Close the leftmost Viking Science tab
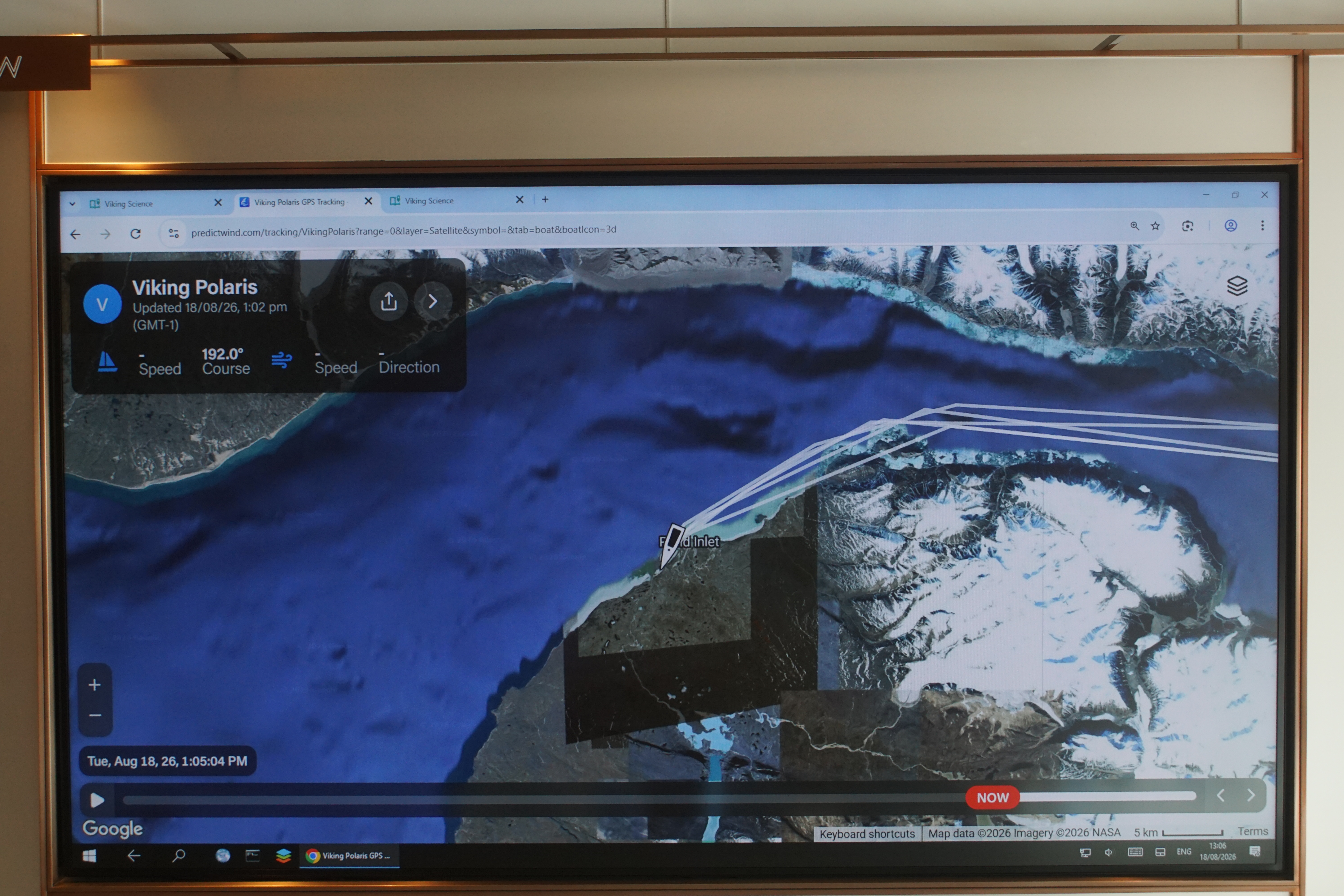This screenshot has width=1344, height=896. pos(218,202)
